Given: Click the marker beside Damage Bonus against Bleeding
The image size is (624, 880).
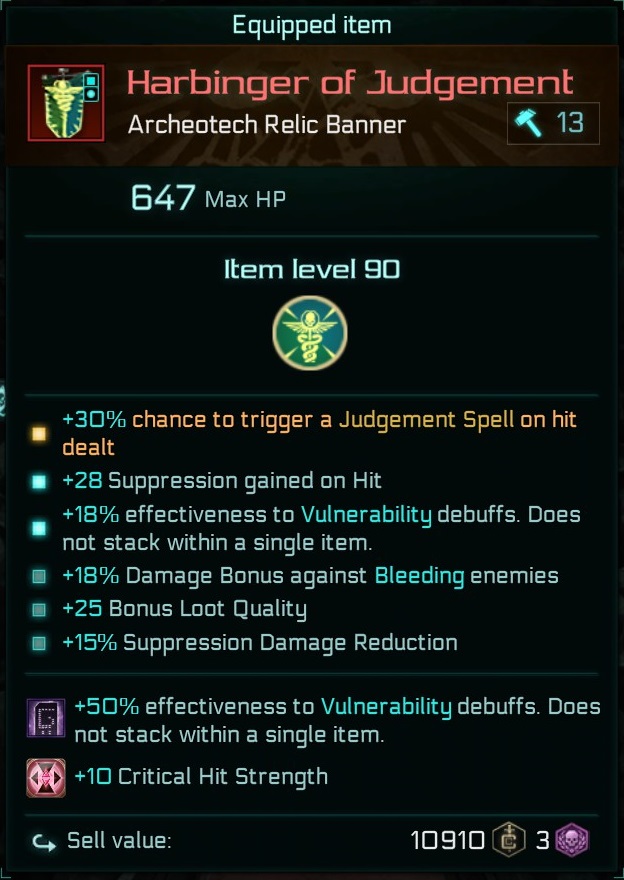Looking at the screenshot, I should coord(39,576).
